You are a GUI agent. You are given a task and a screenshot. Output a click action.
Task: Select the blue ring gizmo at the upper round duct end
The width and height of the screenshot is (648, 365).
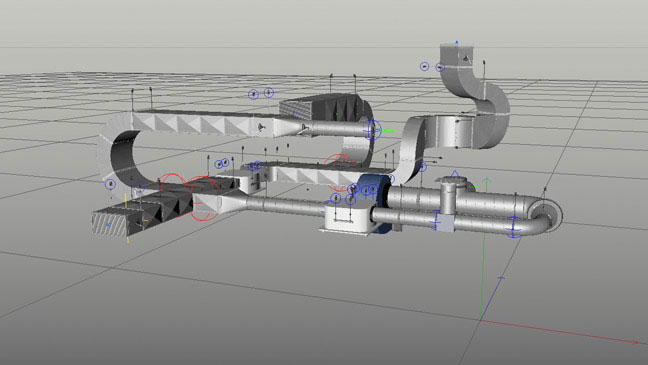tap(372, 130)
